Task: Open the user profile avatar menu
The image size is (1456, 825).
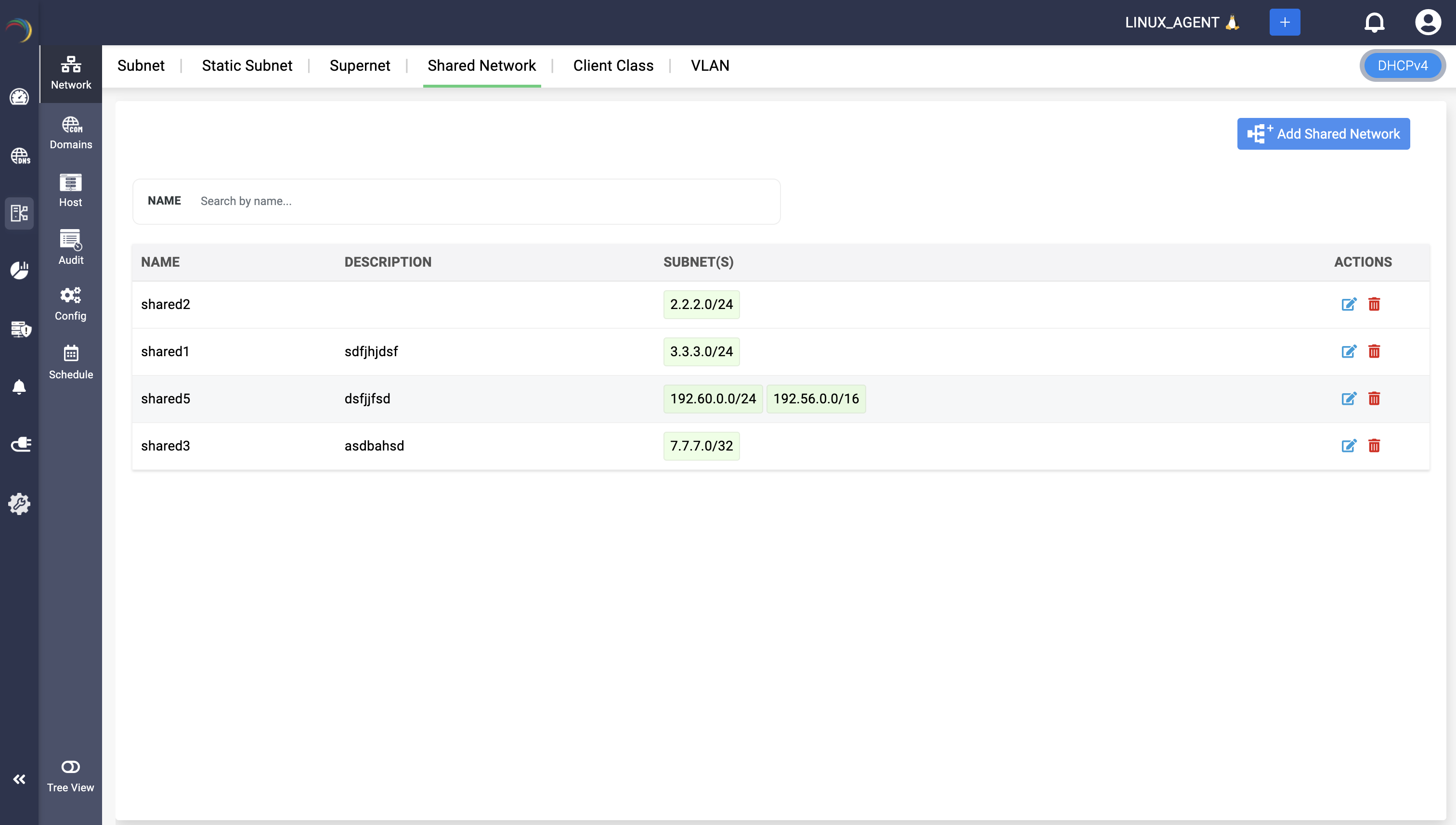Action: pyautogui.click(x=1427, y=23)
